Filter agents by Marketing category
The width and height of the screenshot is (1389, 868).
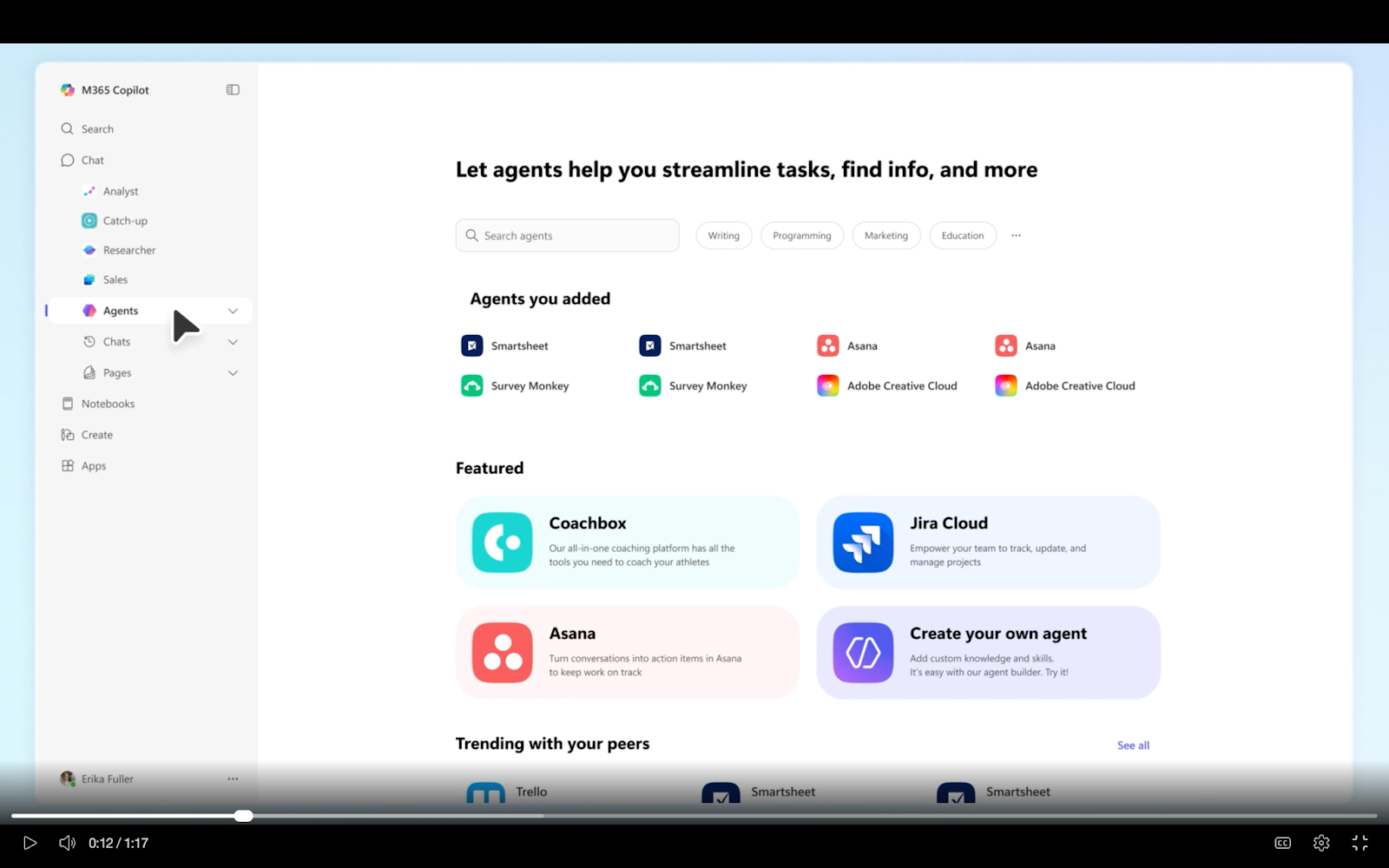[x=886, y=235]
